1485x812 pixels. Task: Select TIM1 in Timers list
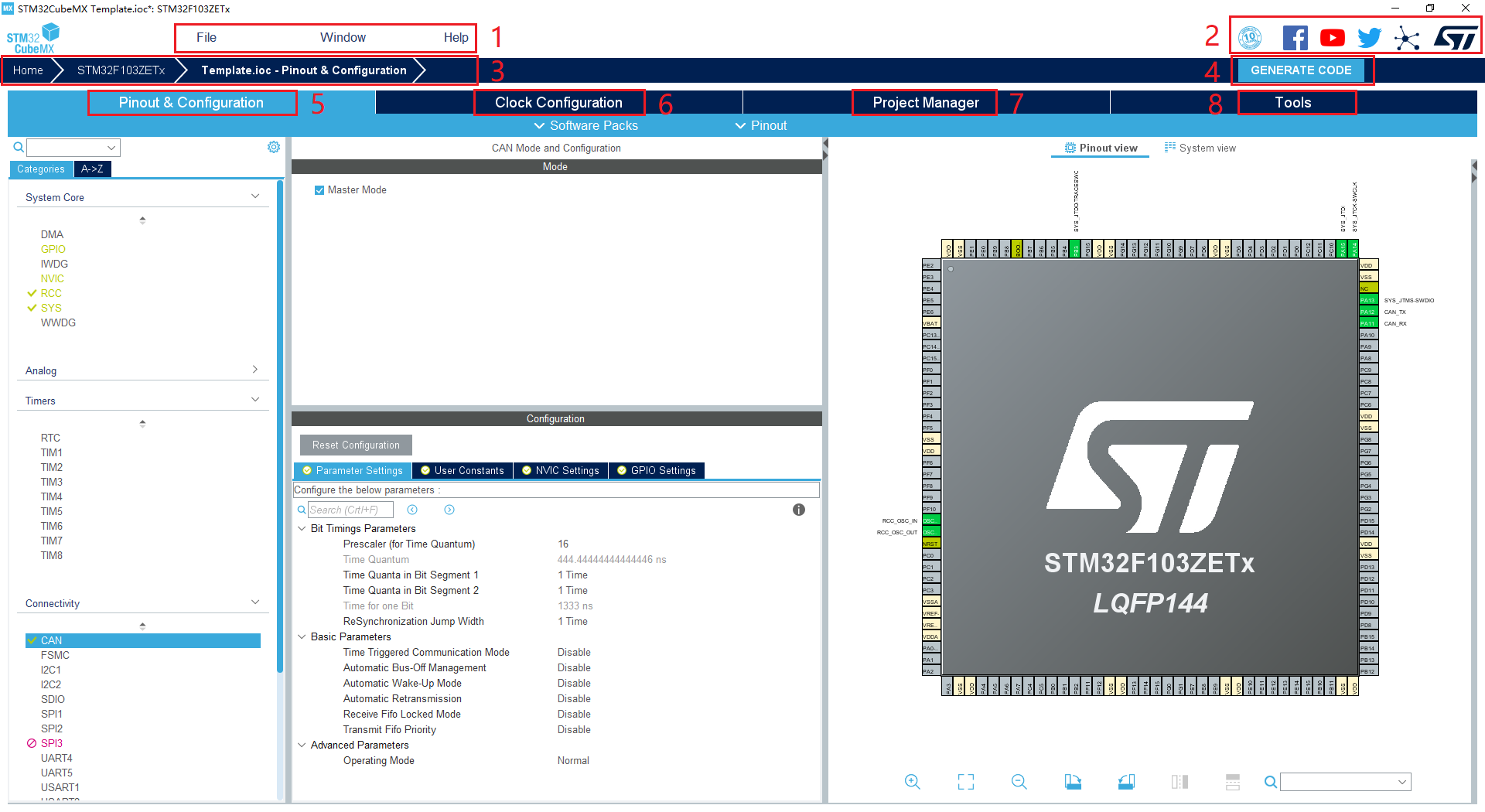click(x=52, y=452)
